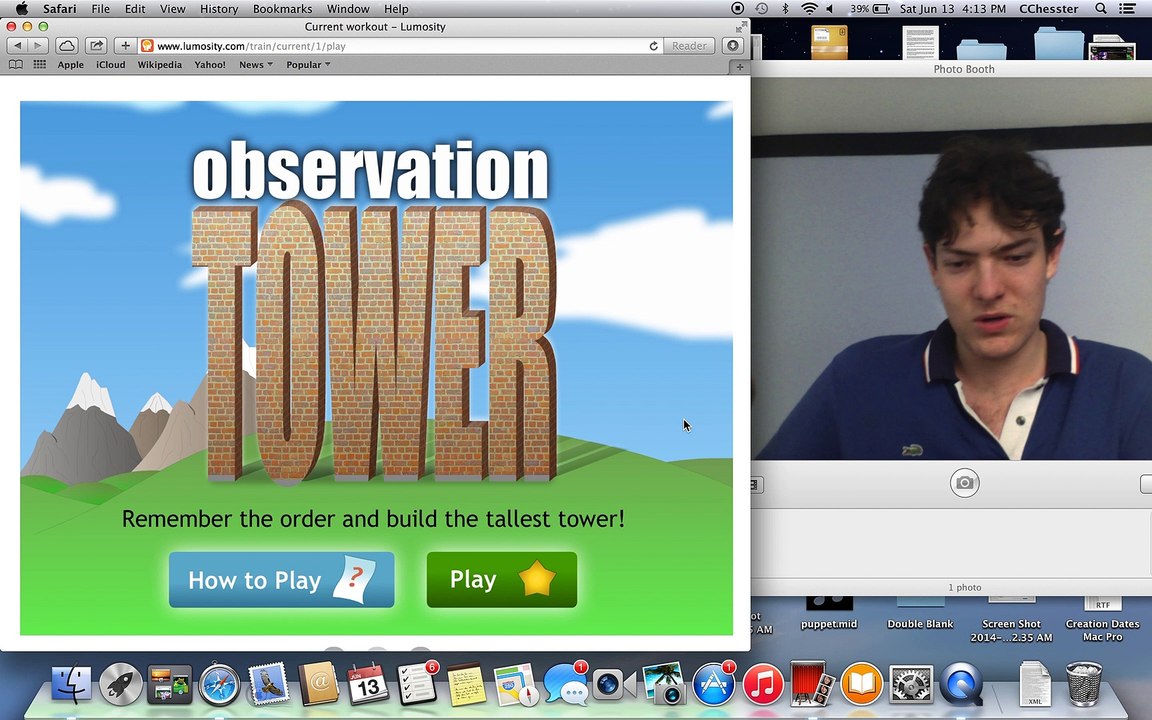Click the volume status icon

point(830,9)
